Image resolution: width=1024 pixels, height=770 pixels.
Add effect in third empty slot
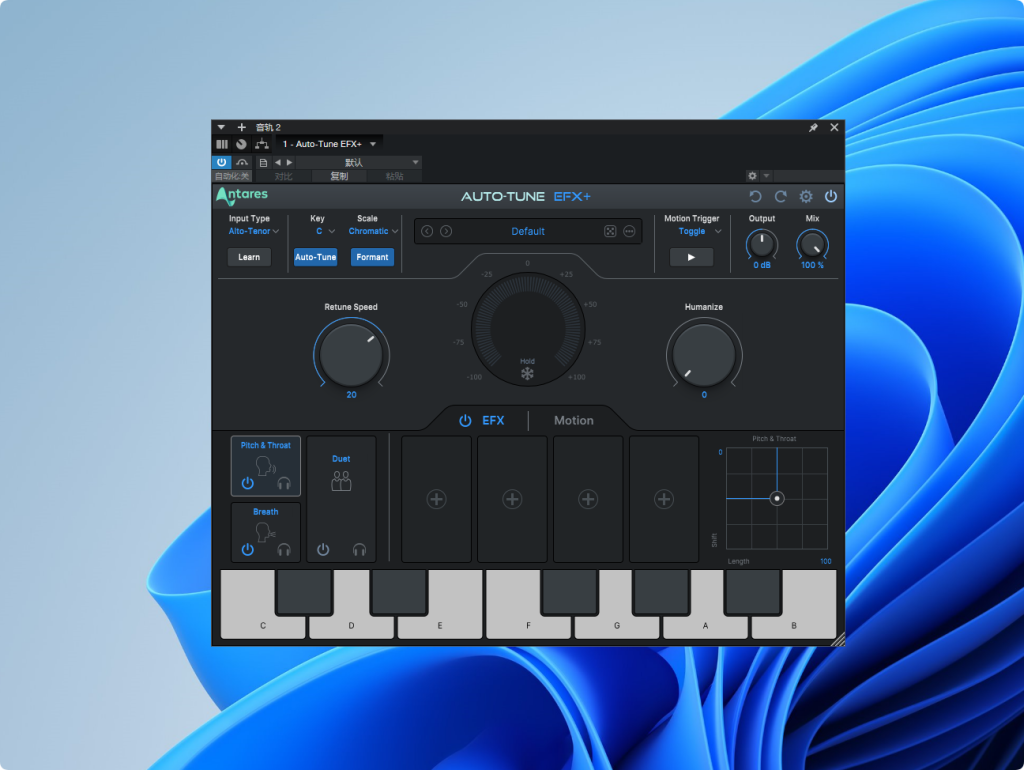click(x=588, y=499)
